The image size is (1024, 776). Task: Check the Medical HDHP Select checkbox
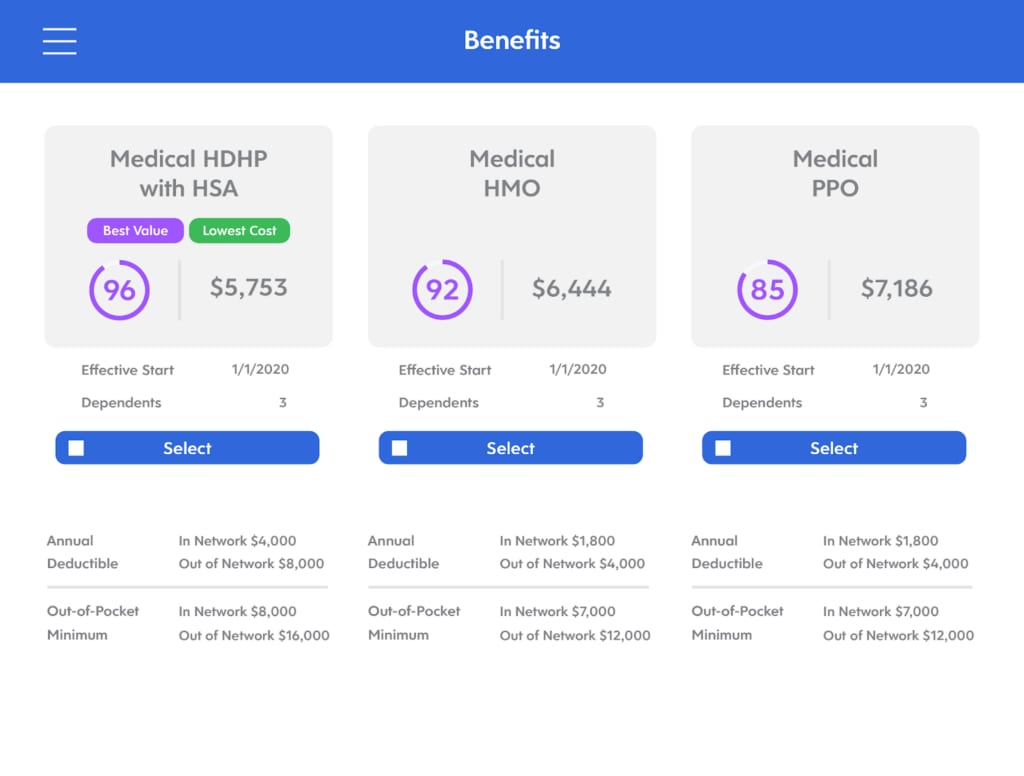tap(76, 447)
